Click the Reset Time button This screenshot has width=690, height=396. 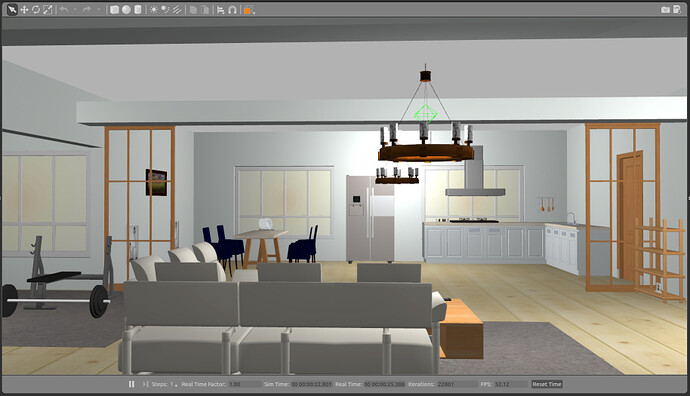point(547,384)
